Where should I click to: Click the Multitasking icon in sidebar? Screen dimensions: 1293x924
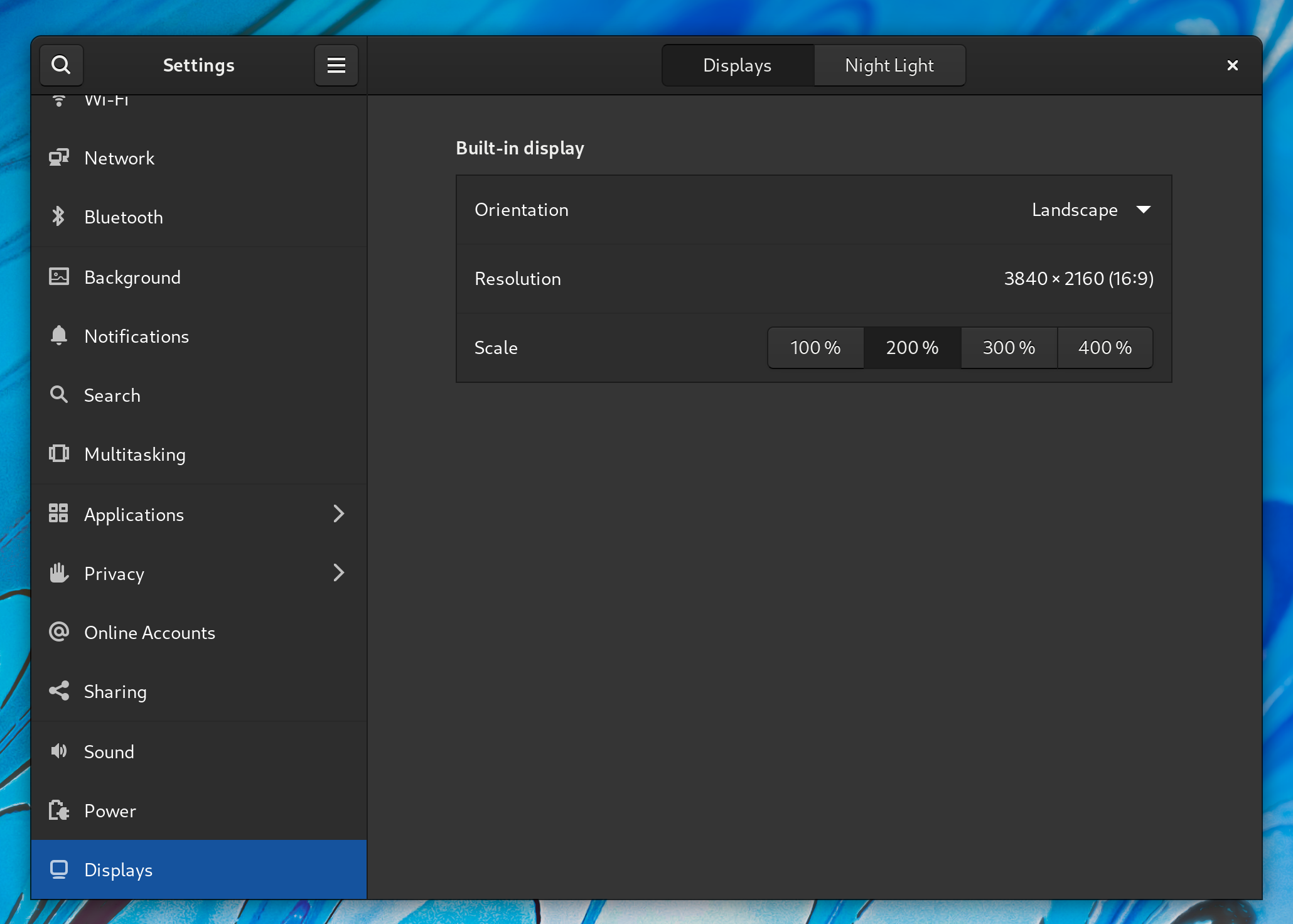click(x=59, y=454)
